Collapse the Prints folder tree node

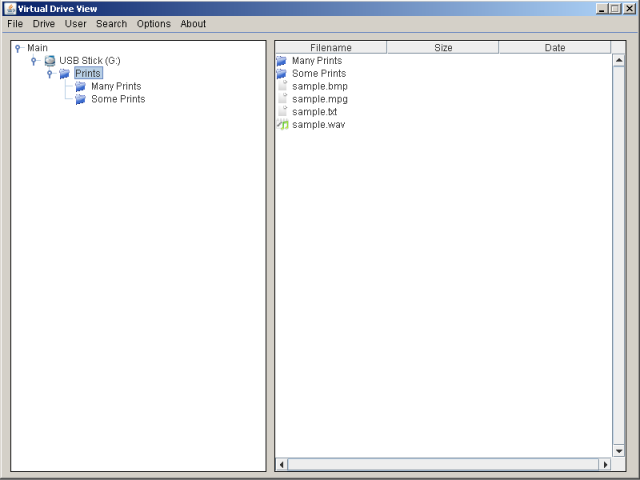click(50, 74)
